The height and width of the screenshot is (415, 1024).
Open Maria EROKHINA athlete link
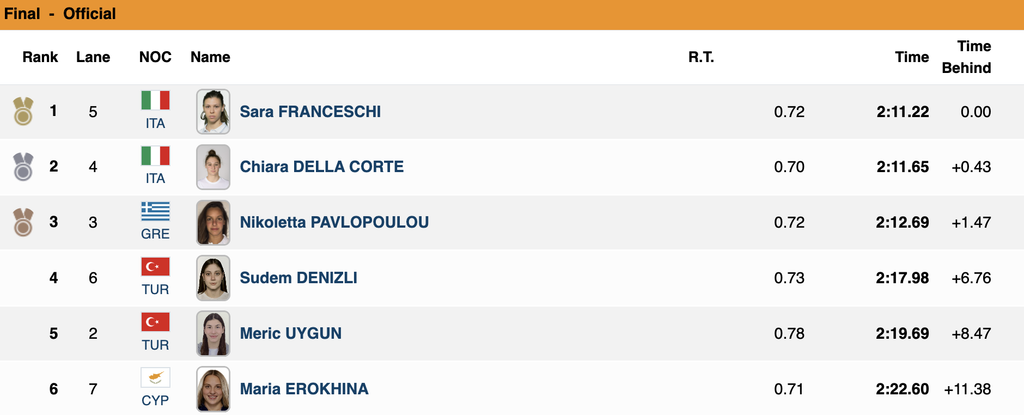tap(304, 389)
